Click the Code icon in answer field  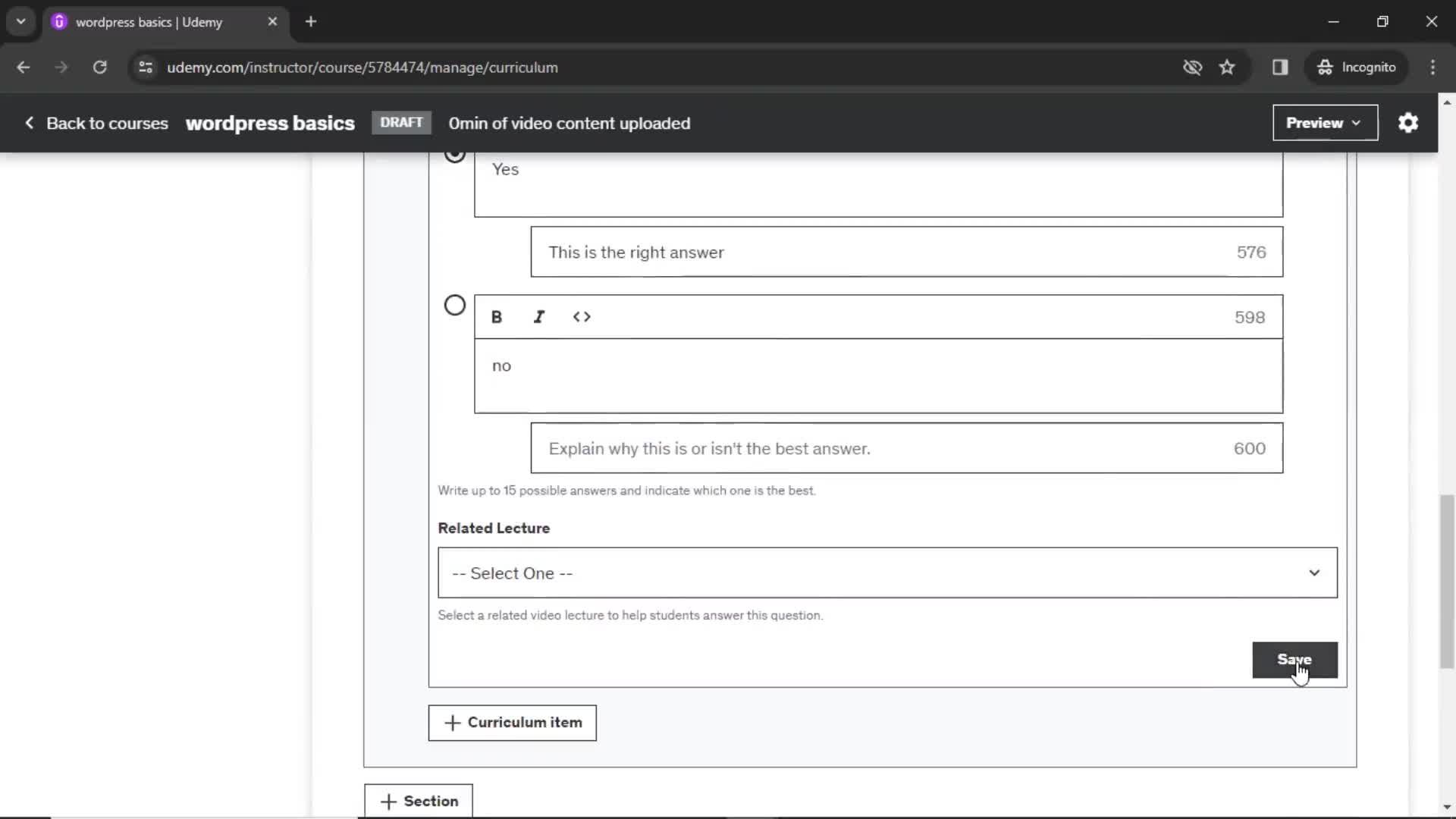pyautogui.click(x=582, y=318)
